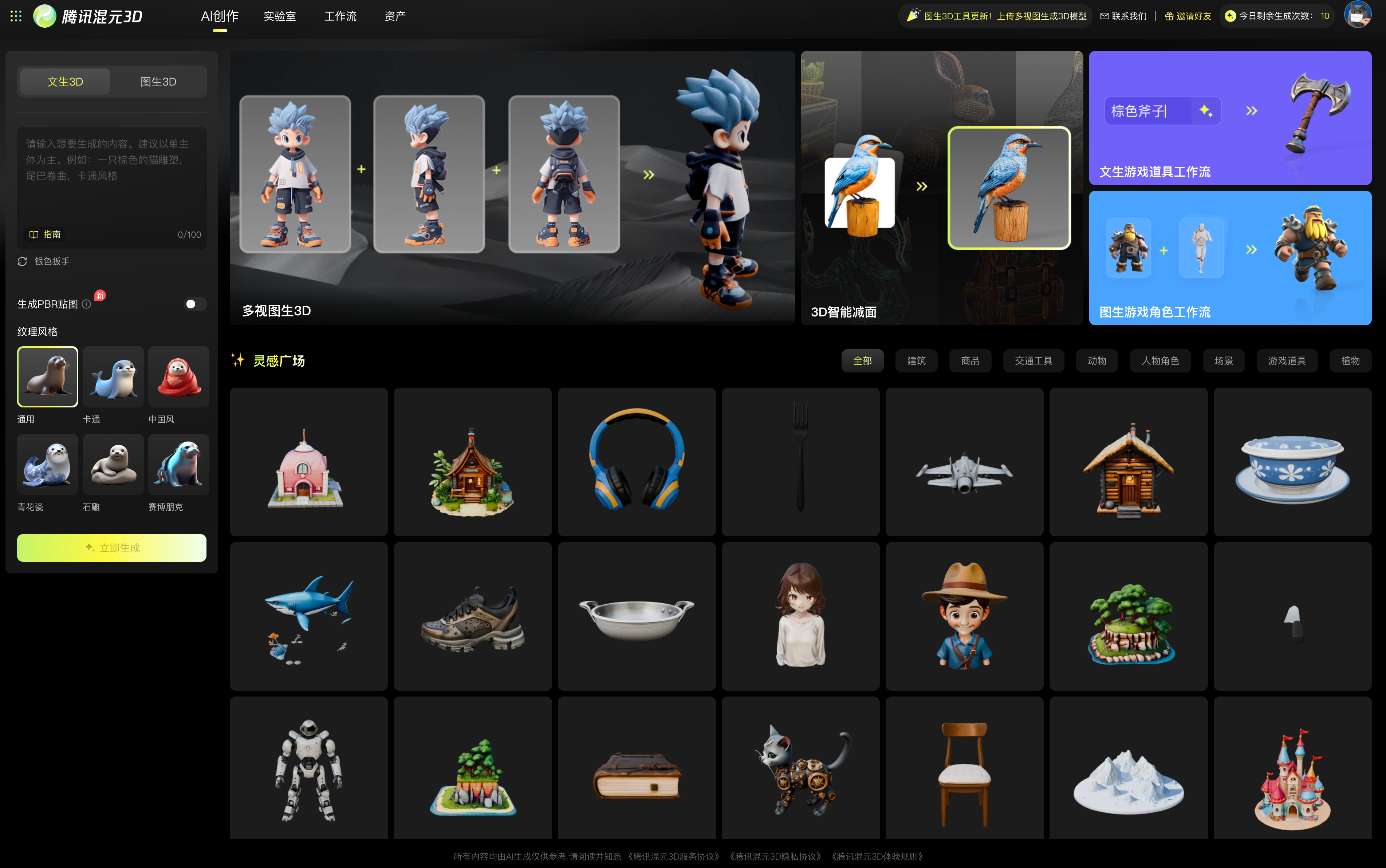
Task: Open the blue headphones model thumbnail
Action: point(636,462)
